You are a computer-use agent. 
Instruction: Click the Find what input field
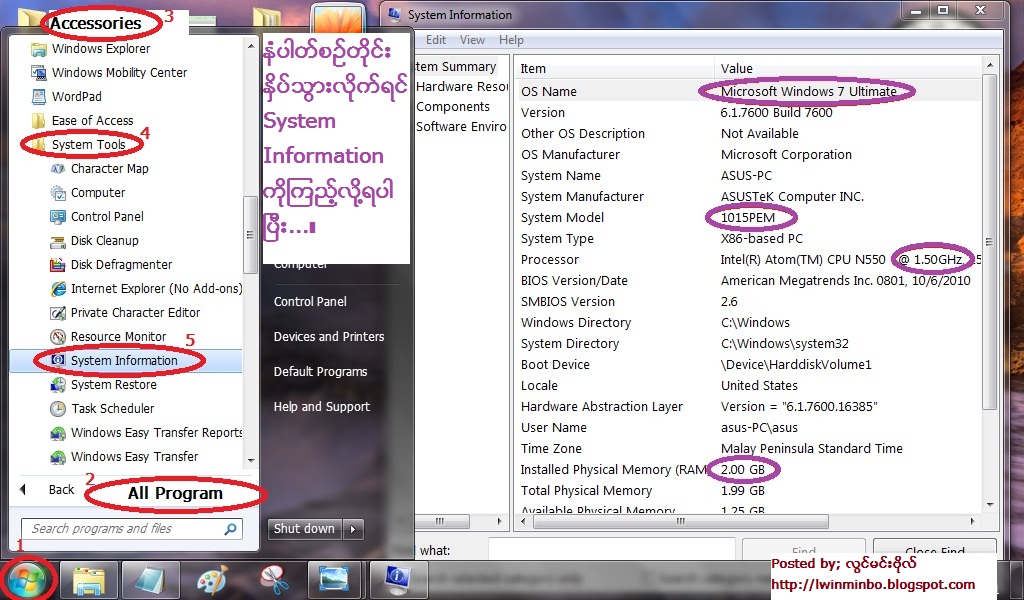(611, 550)
